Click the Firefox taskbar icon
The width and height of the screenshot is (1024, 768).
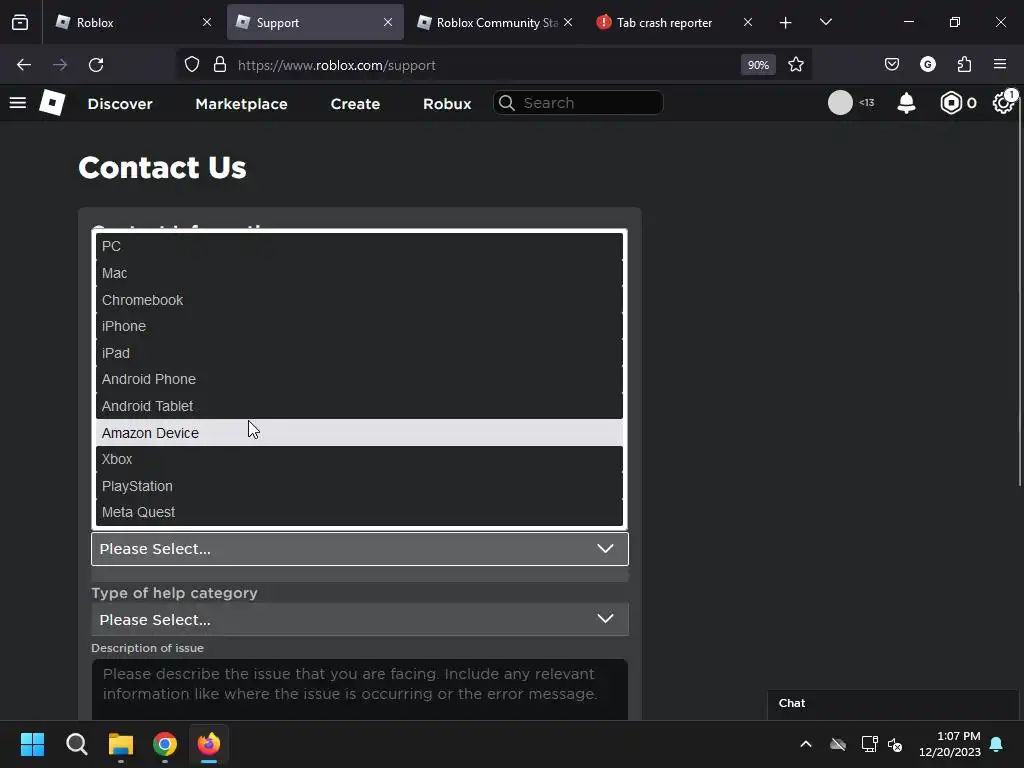(209, 744)
